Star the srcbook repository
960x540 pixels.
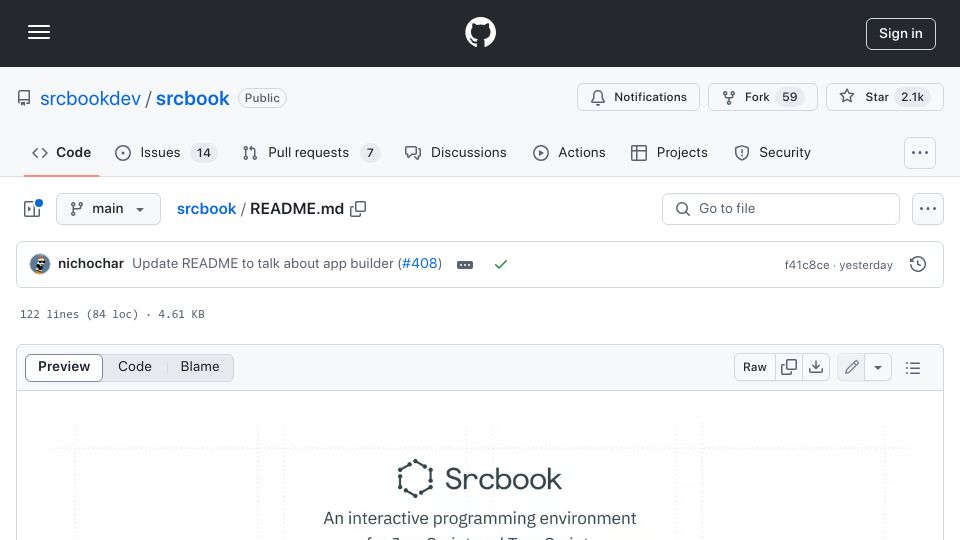pos(884,97)
